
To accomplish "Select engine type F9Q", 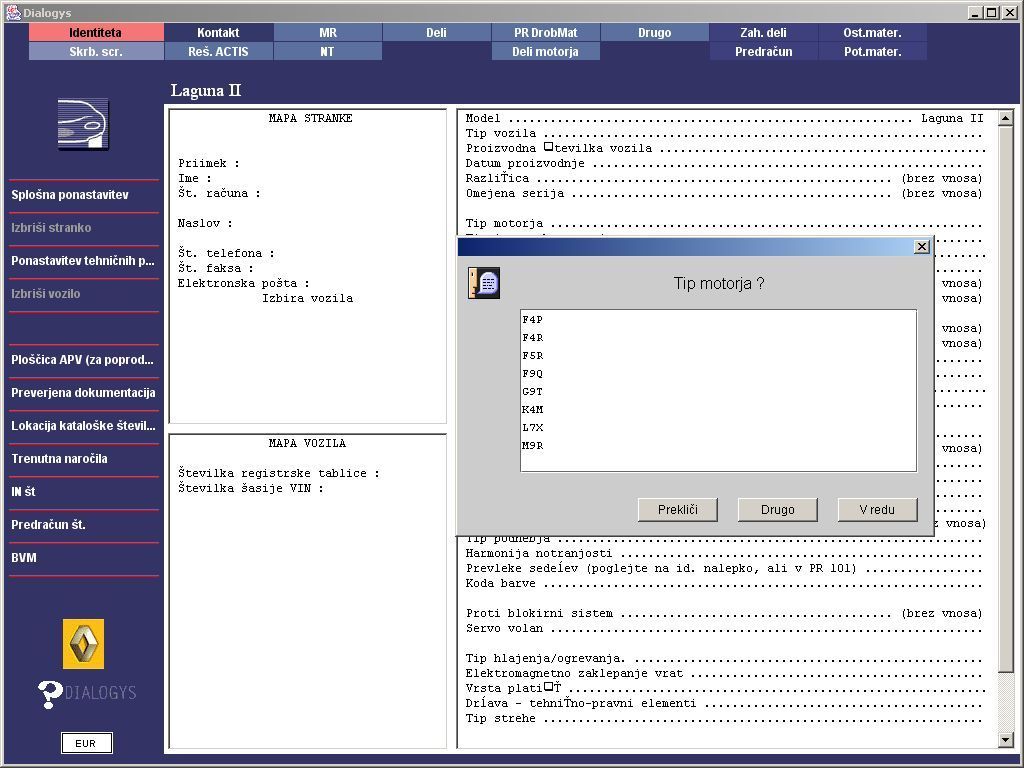I will (718, 374).
